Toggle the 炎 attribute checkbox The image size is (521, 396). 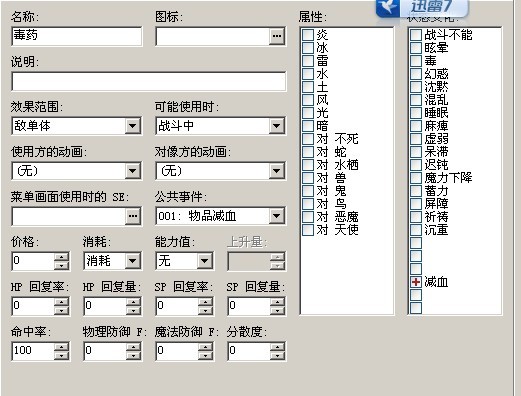pos(308,35)
